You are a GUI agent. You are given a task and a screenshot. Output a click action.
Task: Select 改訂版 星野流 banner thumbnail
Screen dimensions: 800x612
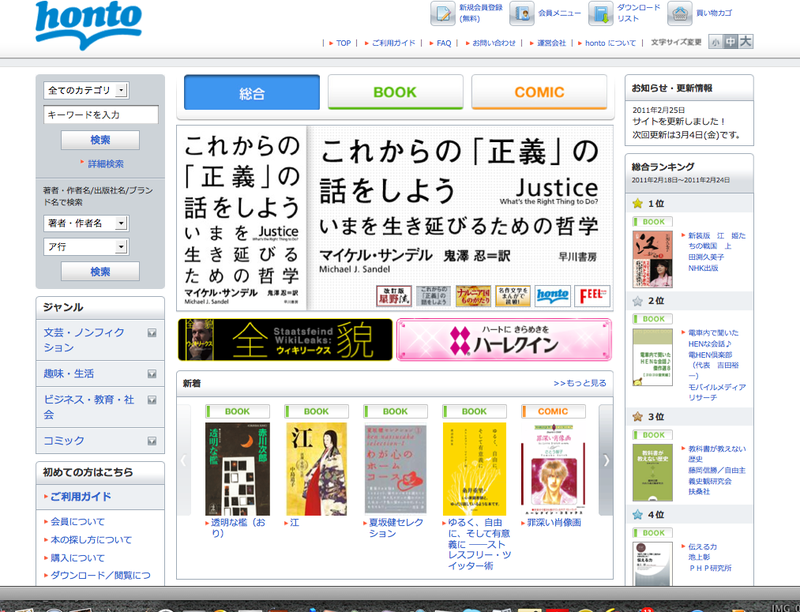(x=394, y=296)
